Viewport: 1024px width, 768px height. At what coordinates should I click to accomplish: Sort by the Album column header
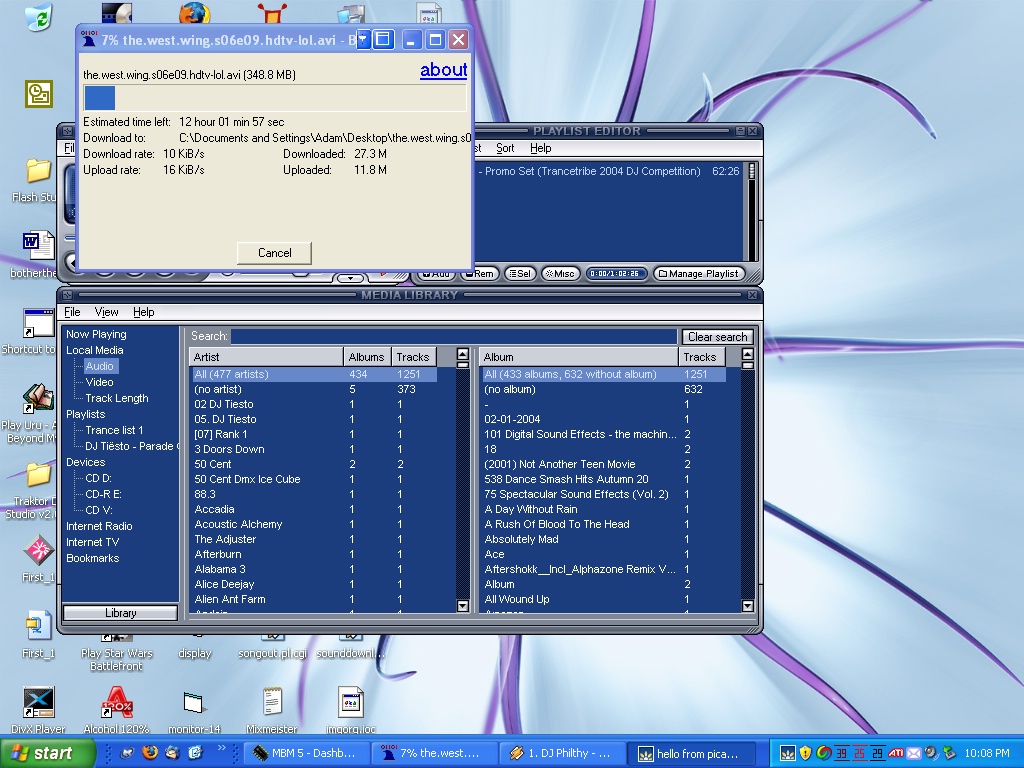pyautogui.click(x=579, y=357)
